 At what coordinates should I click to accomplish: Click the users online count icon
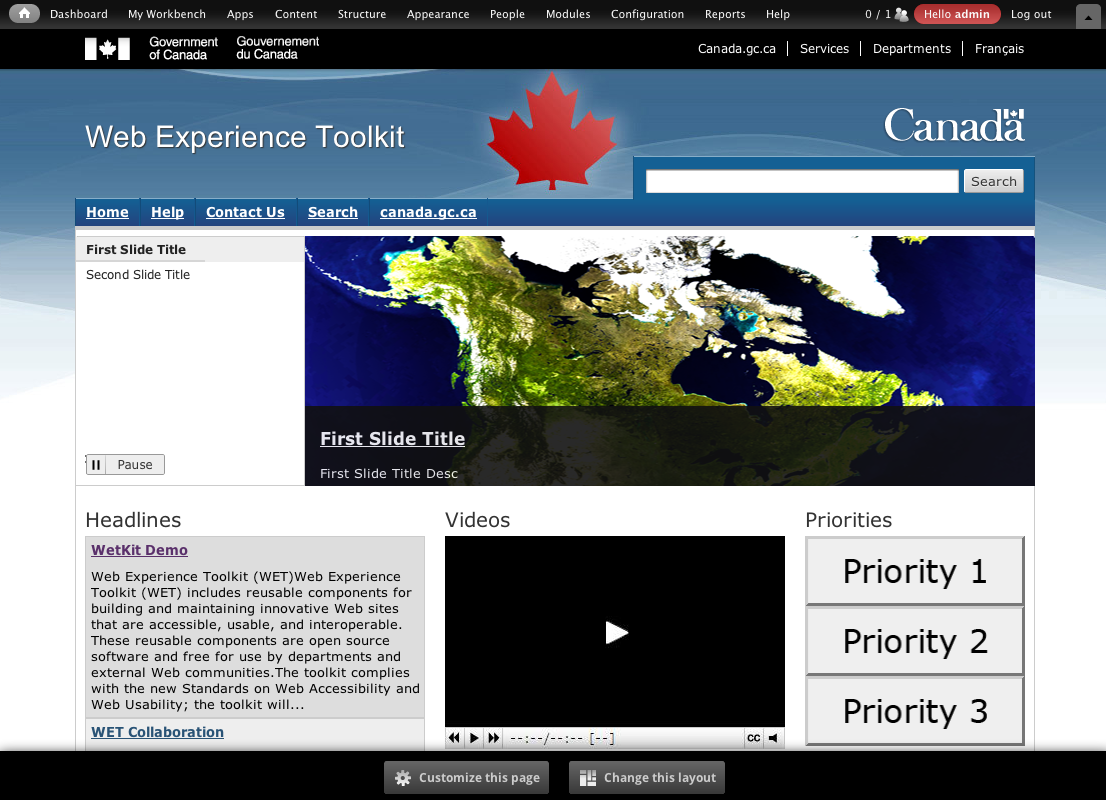[x=901, y=14]
